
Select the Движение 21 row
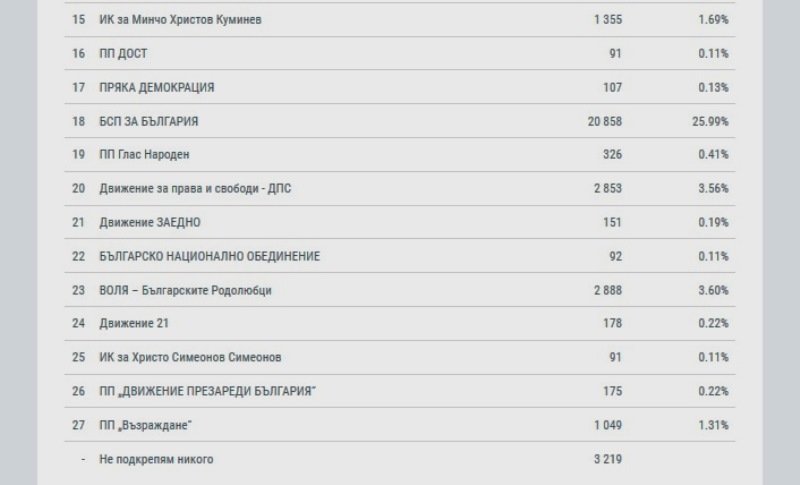coord(399,323)
